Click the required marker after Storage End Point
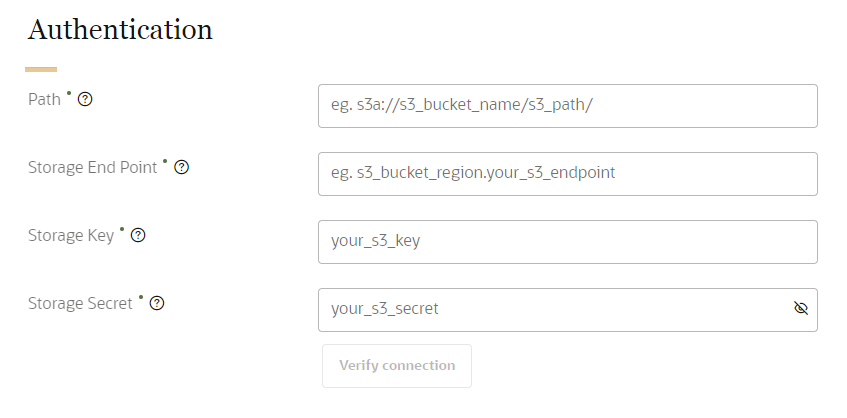The height and width of the screenshot is (418, 847). [x=165, y=163]
